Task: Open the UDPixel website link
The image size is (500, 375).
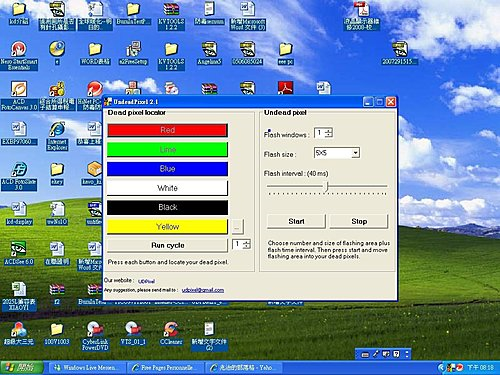Action: click(x=146, y=281)
